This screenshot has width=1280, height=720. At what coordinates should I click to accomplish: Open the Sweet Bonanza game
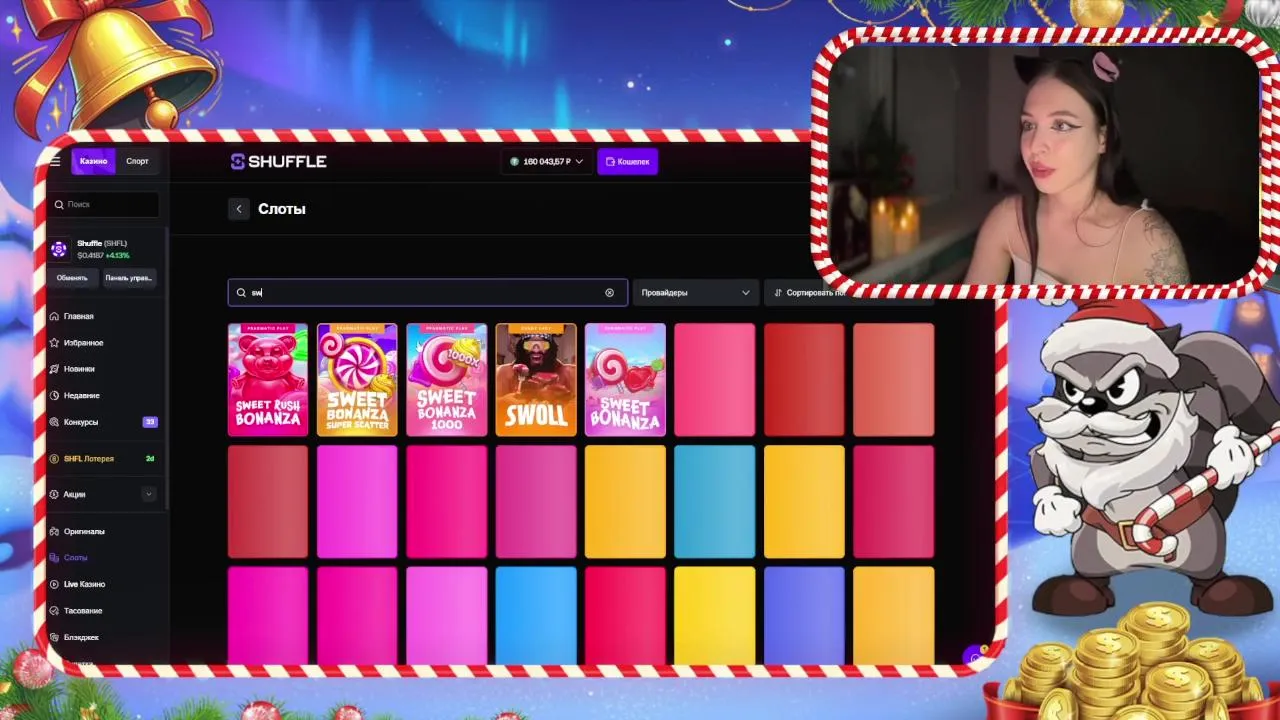(x=625, y=380)
